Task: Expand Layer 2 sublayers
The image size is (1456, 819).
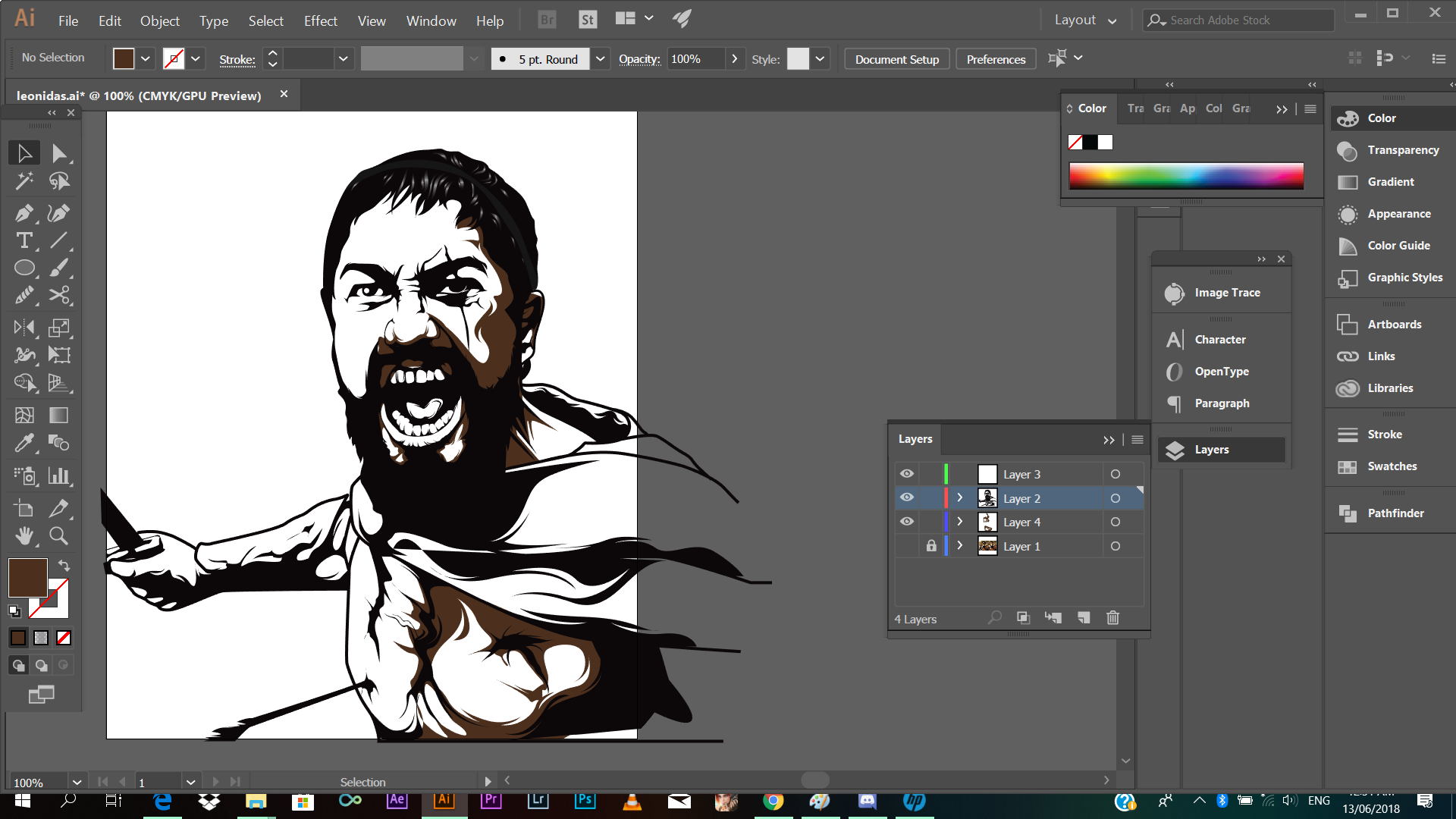Action: [x=960, y=498]
